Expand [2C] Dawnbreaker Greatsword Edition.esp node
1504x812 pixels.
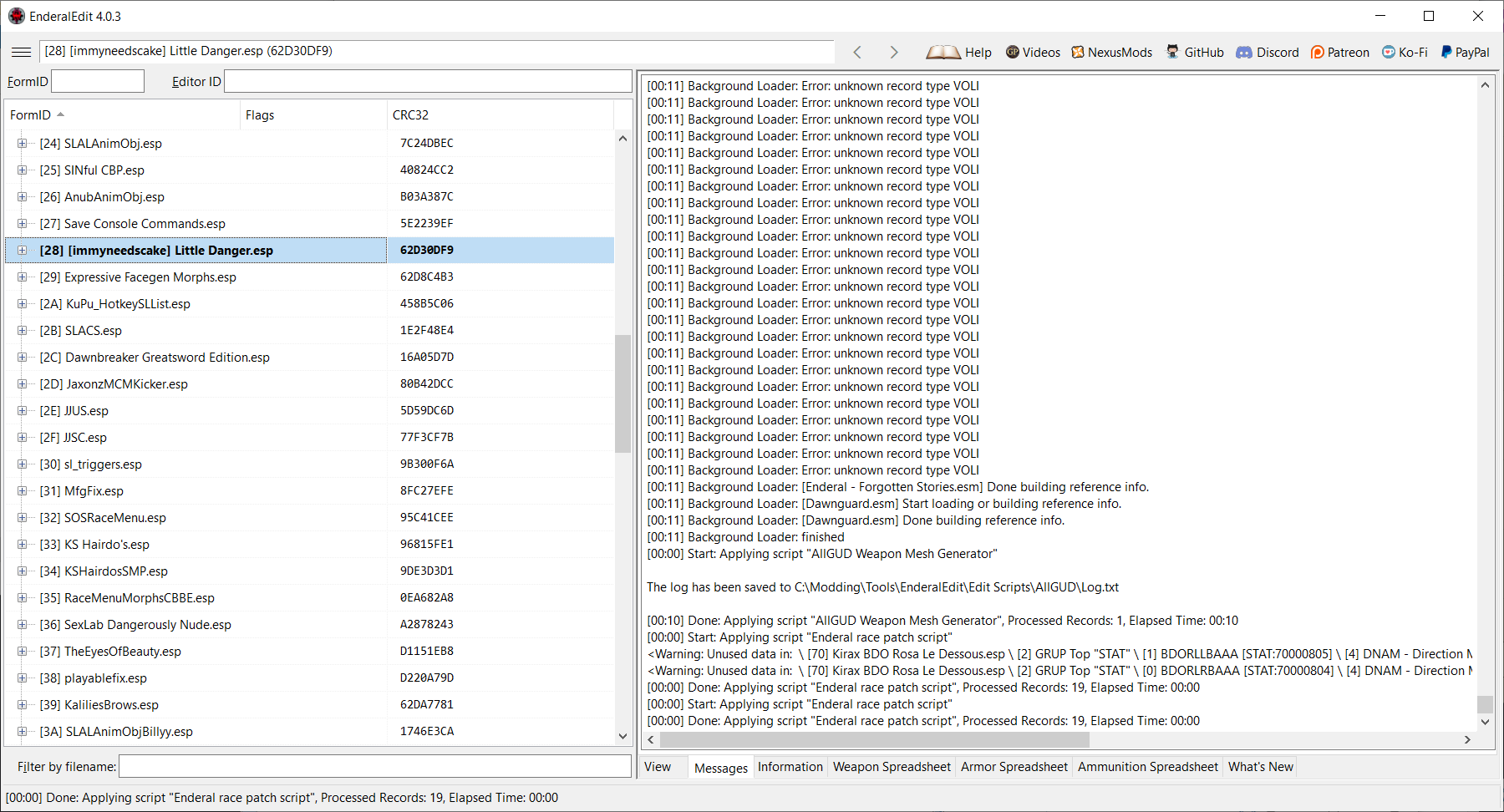[x=23, y=357]
